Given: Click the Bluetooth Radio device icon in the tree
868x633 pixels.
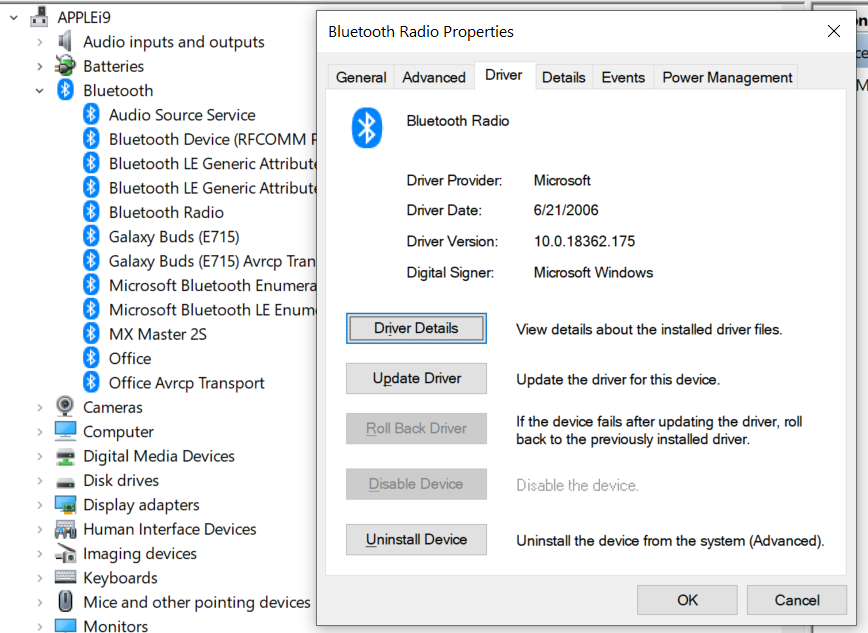Looking at the screenshot, I should pyautogui.click(x=91, y=212).
